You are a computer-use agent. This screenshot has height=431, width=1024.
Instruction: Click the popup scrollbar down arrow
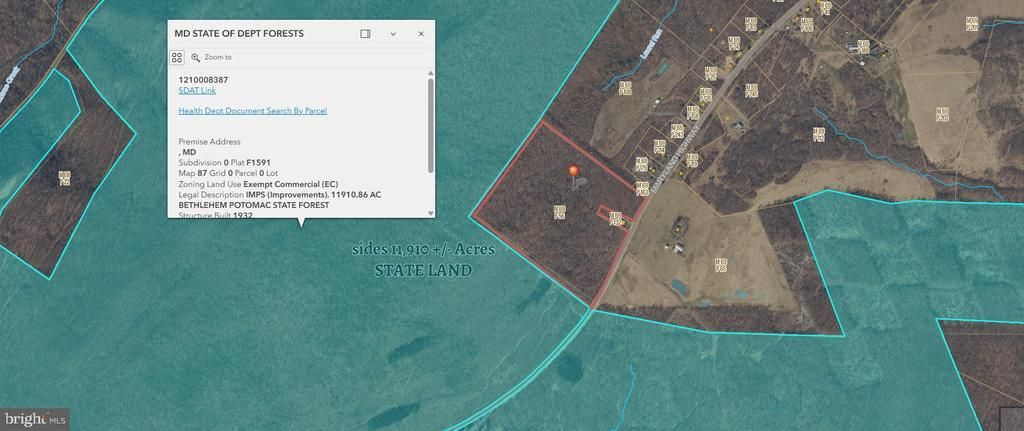[x=431, y=213]
